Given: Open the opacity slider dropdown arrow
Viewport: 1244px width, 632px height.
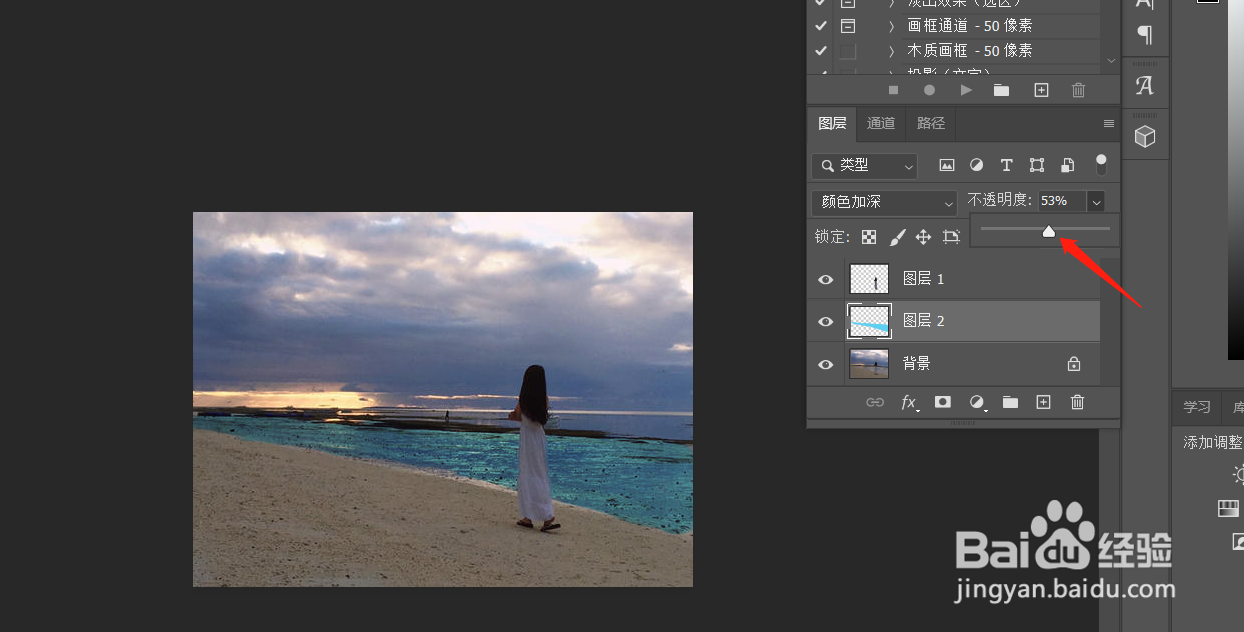Looking at the screenshot, I should point(1097,202).
